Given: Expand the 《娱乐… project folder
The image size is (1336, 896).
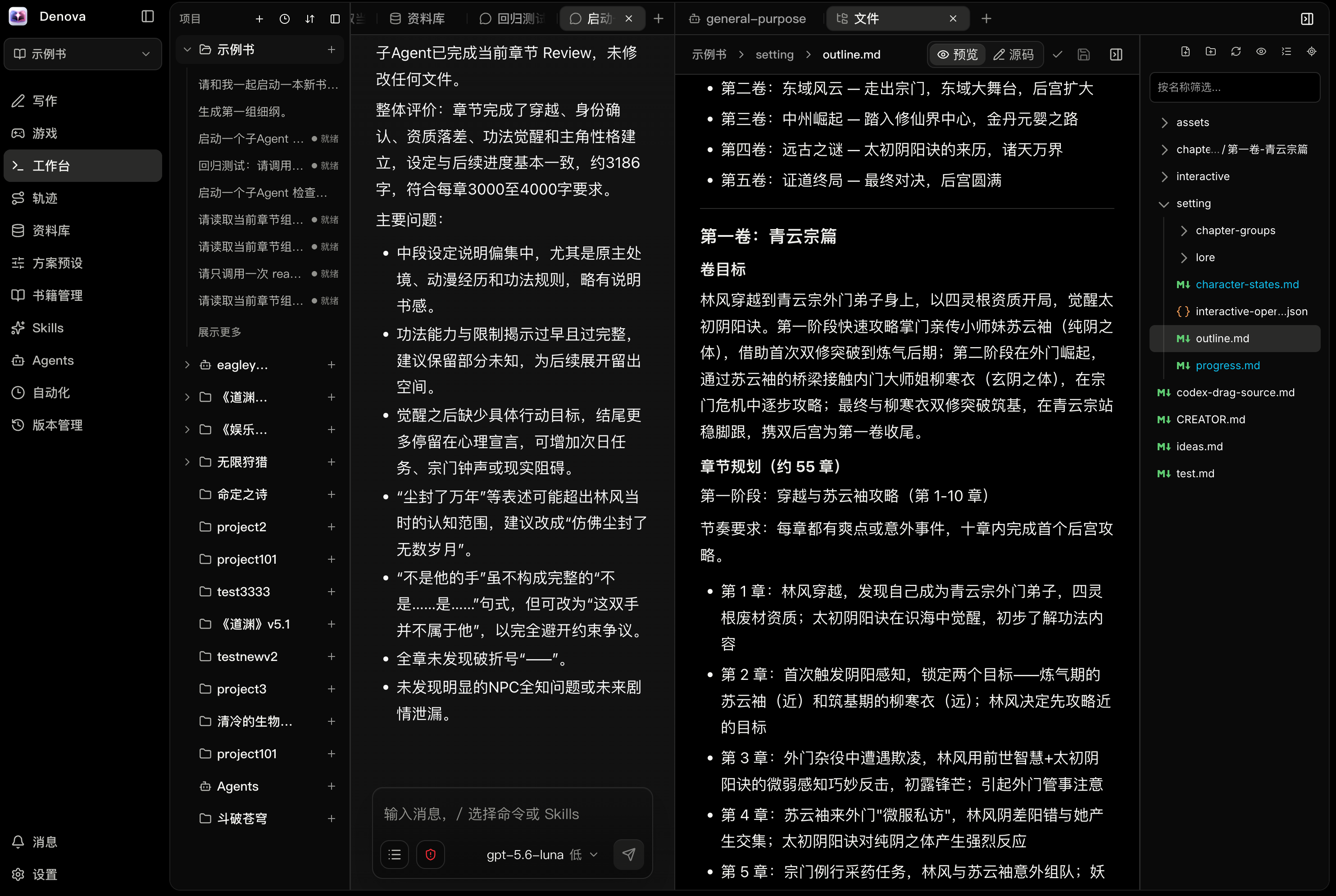Looking at the screenshot, I should pyautogui.click(x=187, y=429).
